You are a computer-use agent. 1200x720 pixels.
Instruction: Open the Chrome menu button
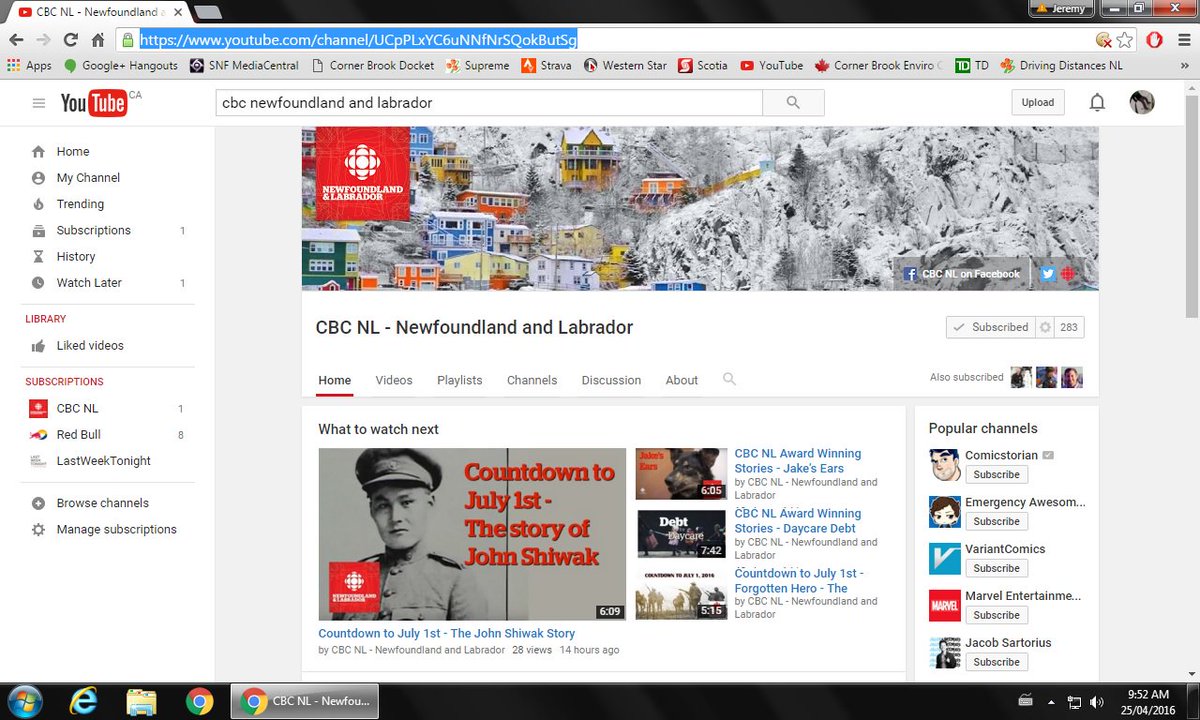point(1183,40)
